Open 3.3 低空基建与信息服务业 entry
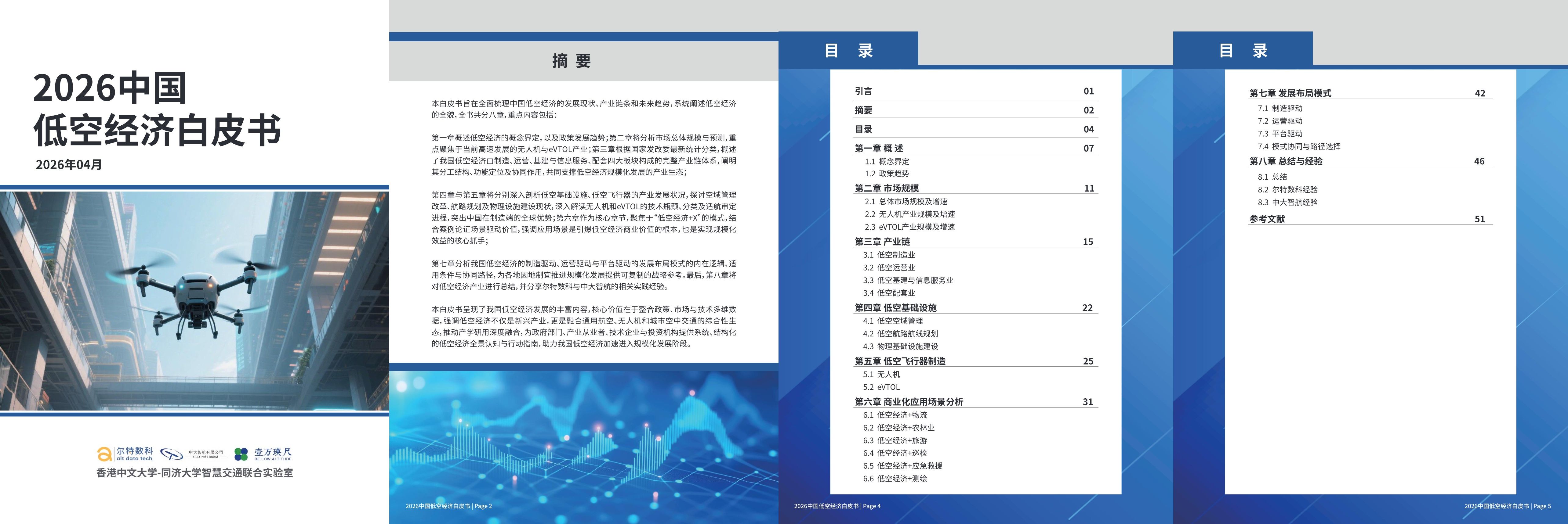The width and height of the screenshot is (1568, 524). [x=908, y=280]
